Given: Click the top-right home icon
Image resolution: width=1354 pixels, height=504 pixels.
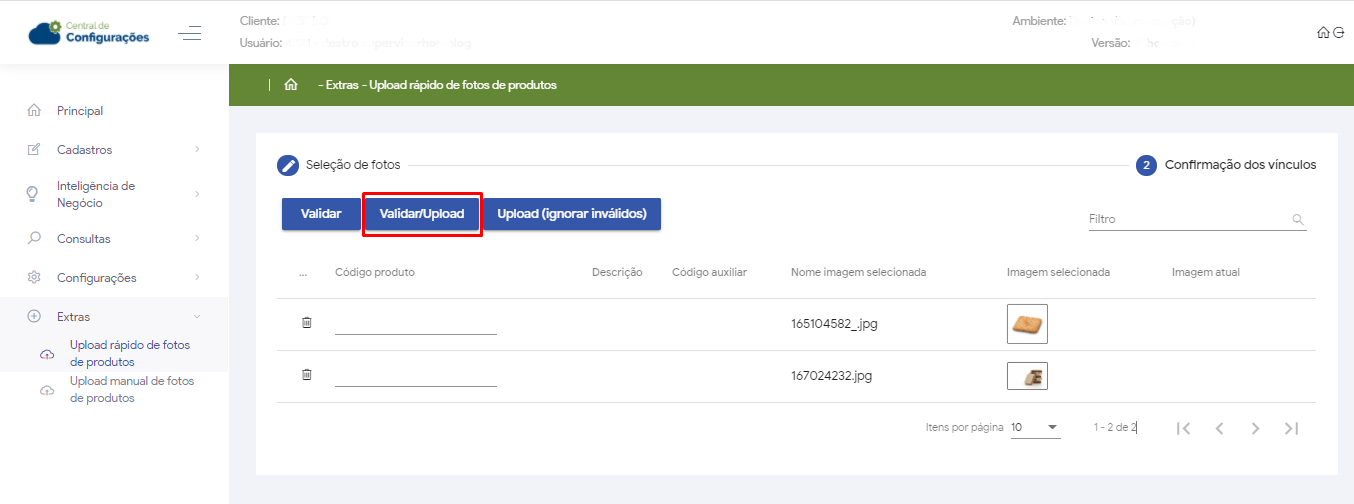Looking at the screenshot, I should click(x=1323, y=33).
